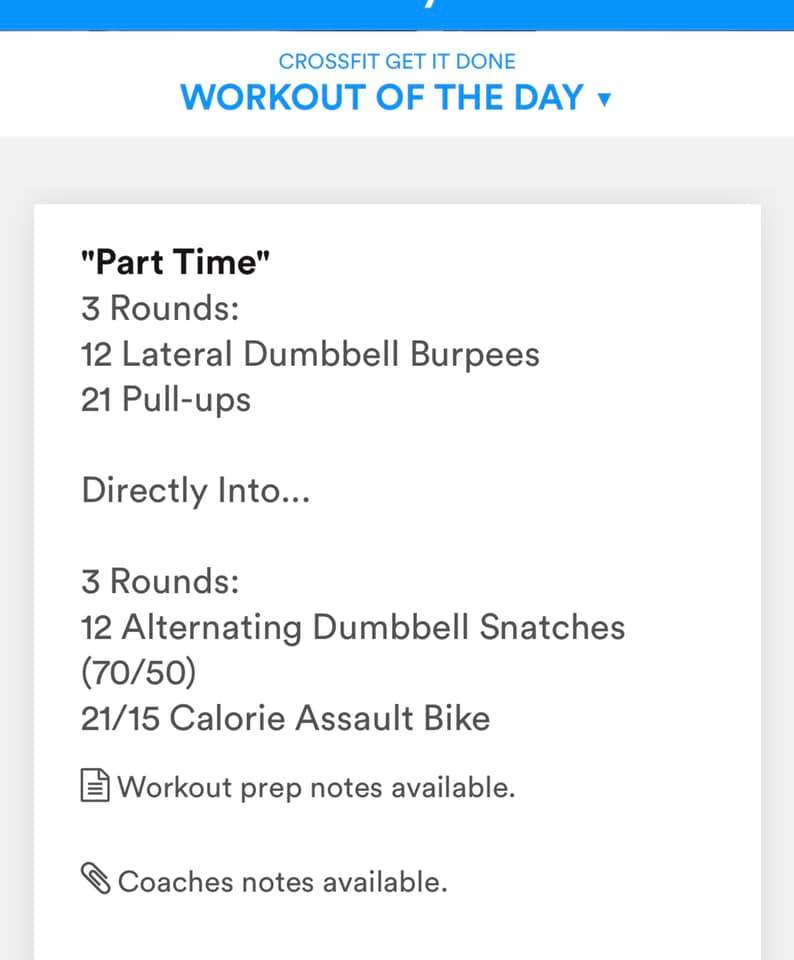This screenshot has height=960, width=794.
Task: Select the 'Directly Into...' text
Action: pos(195,491)
